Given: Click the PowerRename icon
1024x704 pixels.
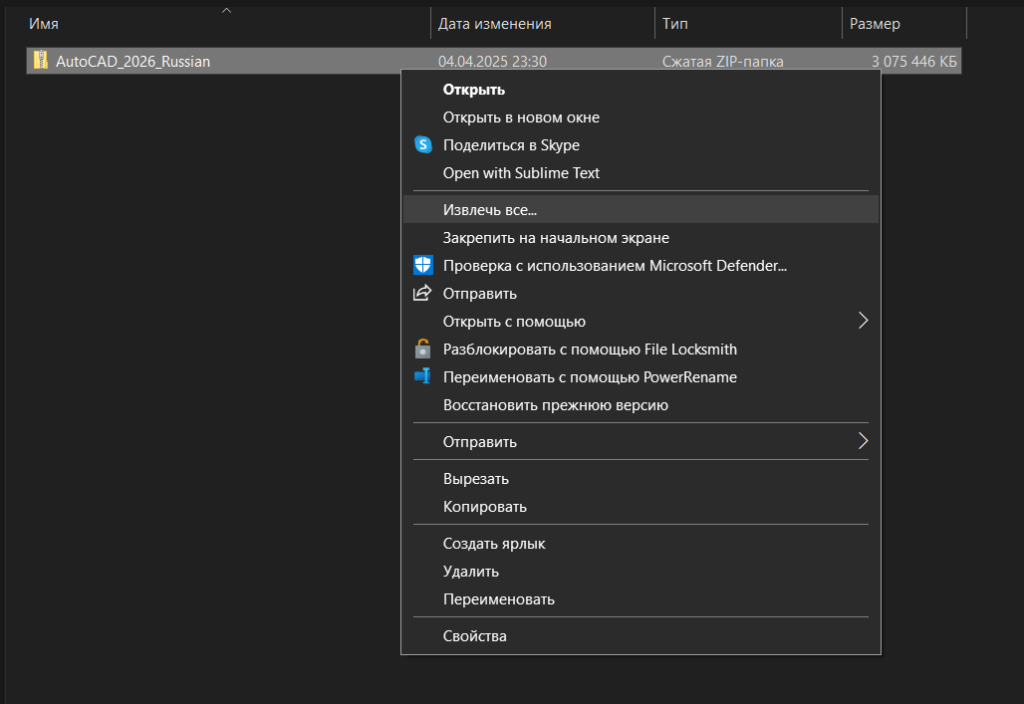Looking at the screenshot, I should [x=423, y=377].
